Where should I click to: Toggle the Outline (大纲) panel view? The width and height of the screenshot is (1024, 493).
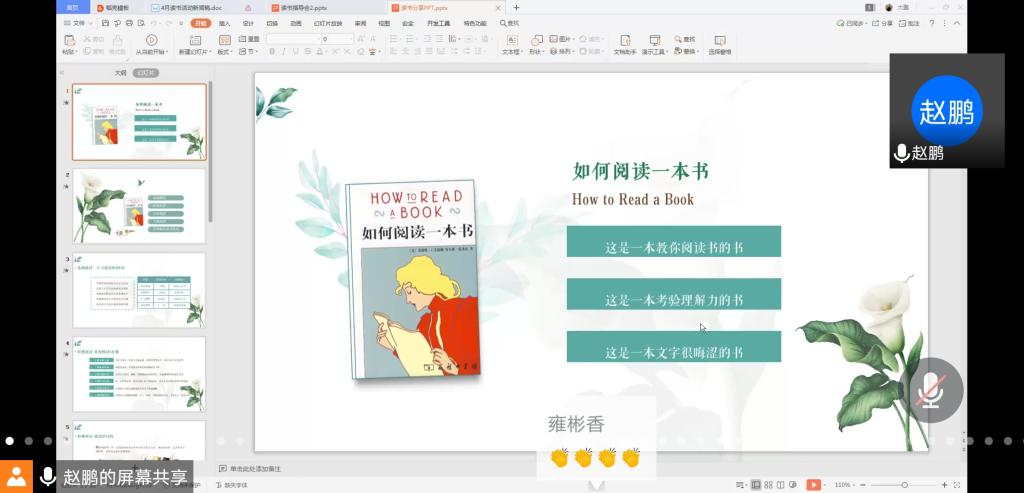[120, 73]
